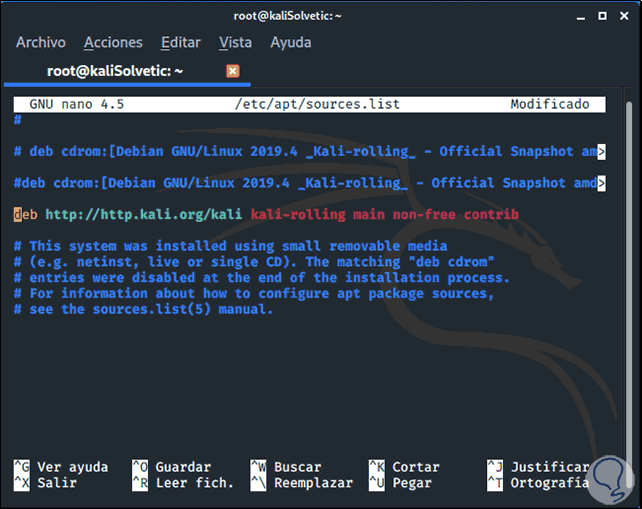Click the Cortar shortcut label
The width and height of the screenshot is (642, 509).
coord(415,467)
